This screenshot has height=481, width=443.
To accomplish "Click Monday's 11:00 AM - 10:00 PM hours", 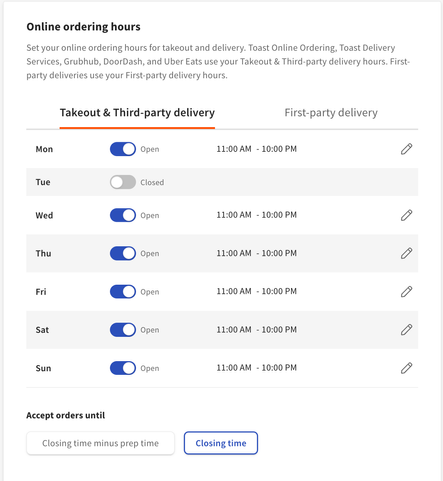I will point(256,149).
